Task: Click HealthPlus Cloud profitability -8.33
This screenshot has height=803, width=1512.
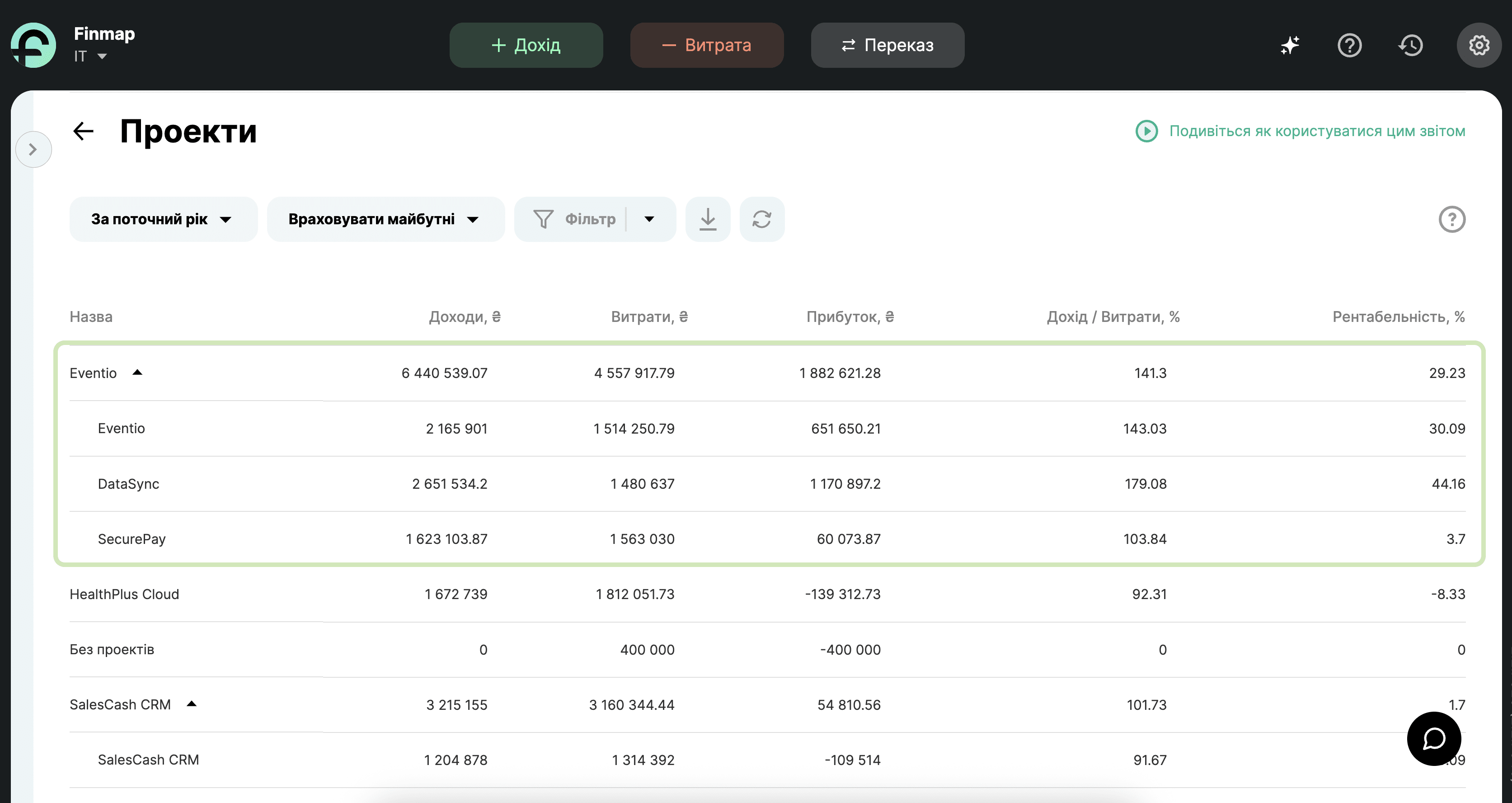Action: [1447, 594]
